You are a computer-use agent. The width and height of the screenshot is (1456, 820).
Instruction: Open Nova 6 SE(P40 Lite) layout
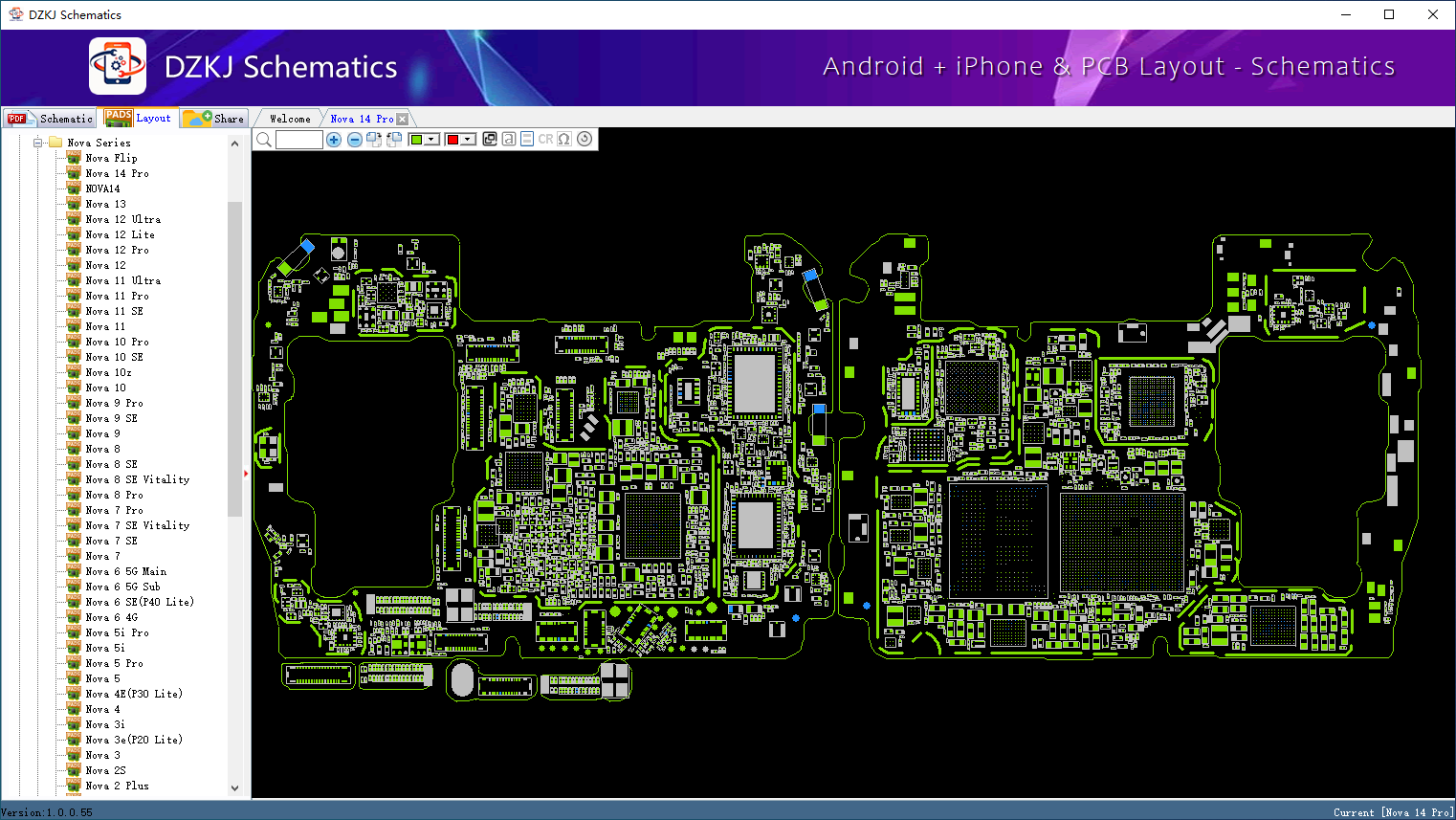[x=140, y=602]
